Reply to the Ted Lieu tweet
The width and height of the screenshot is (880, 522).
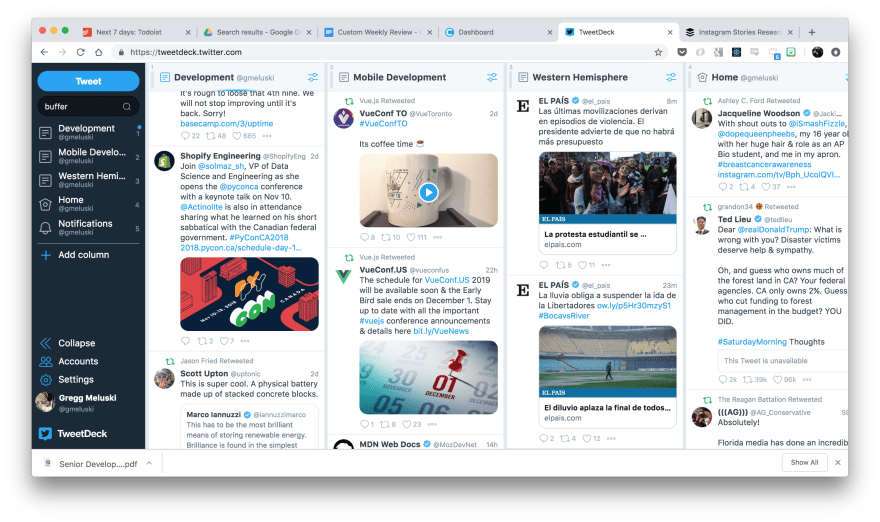[x=723, y=379]
